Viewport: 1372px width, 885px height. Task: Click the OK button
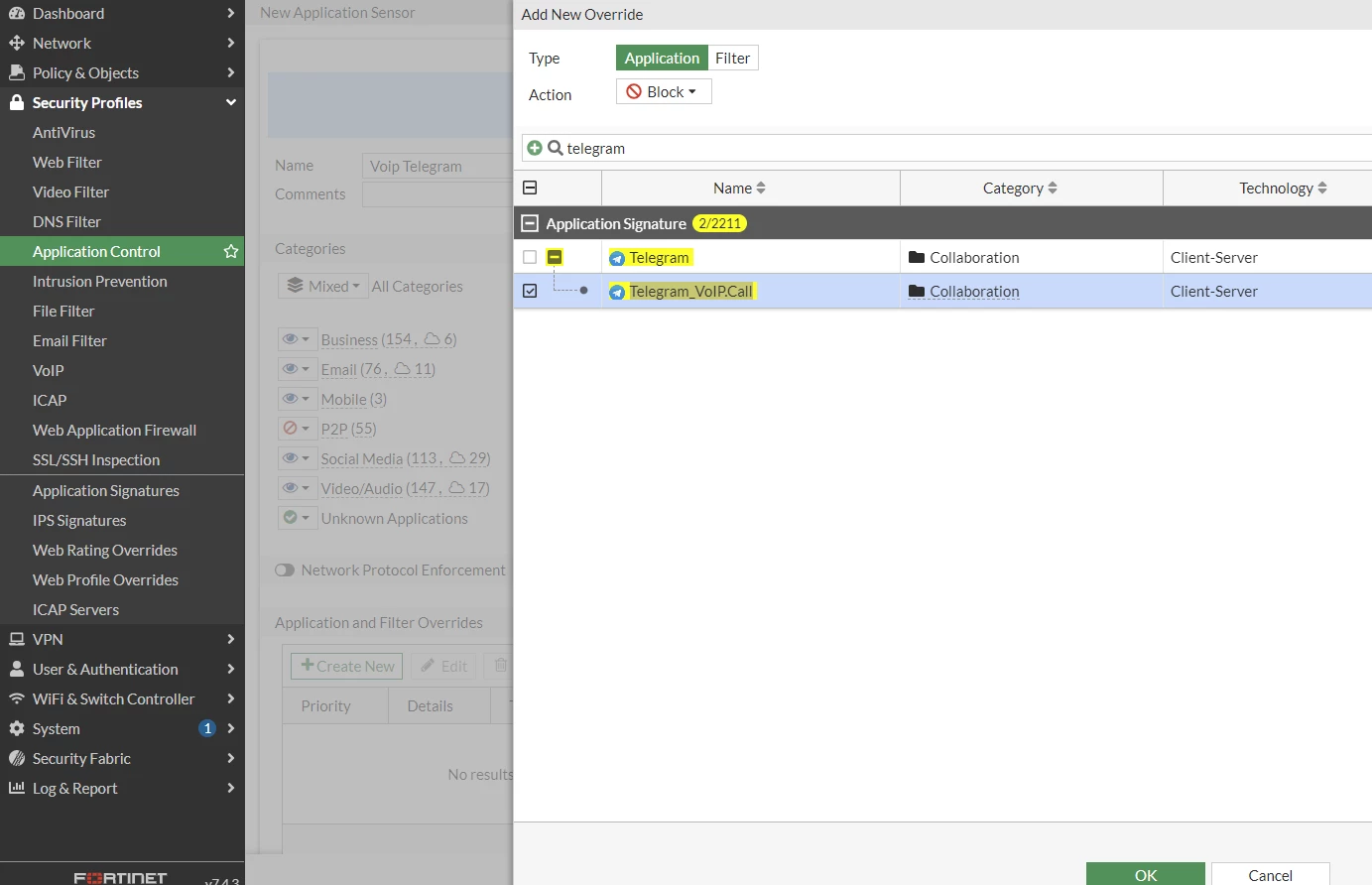point(1146,874)
